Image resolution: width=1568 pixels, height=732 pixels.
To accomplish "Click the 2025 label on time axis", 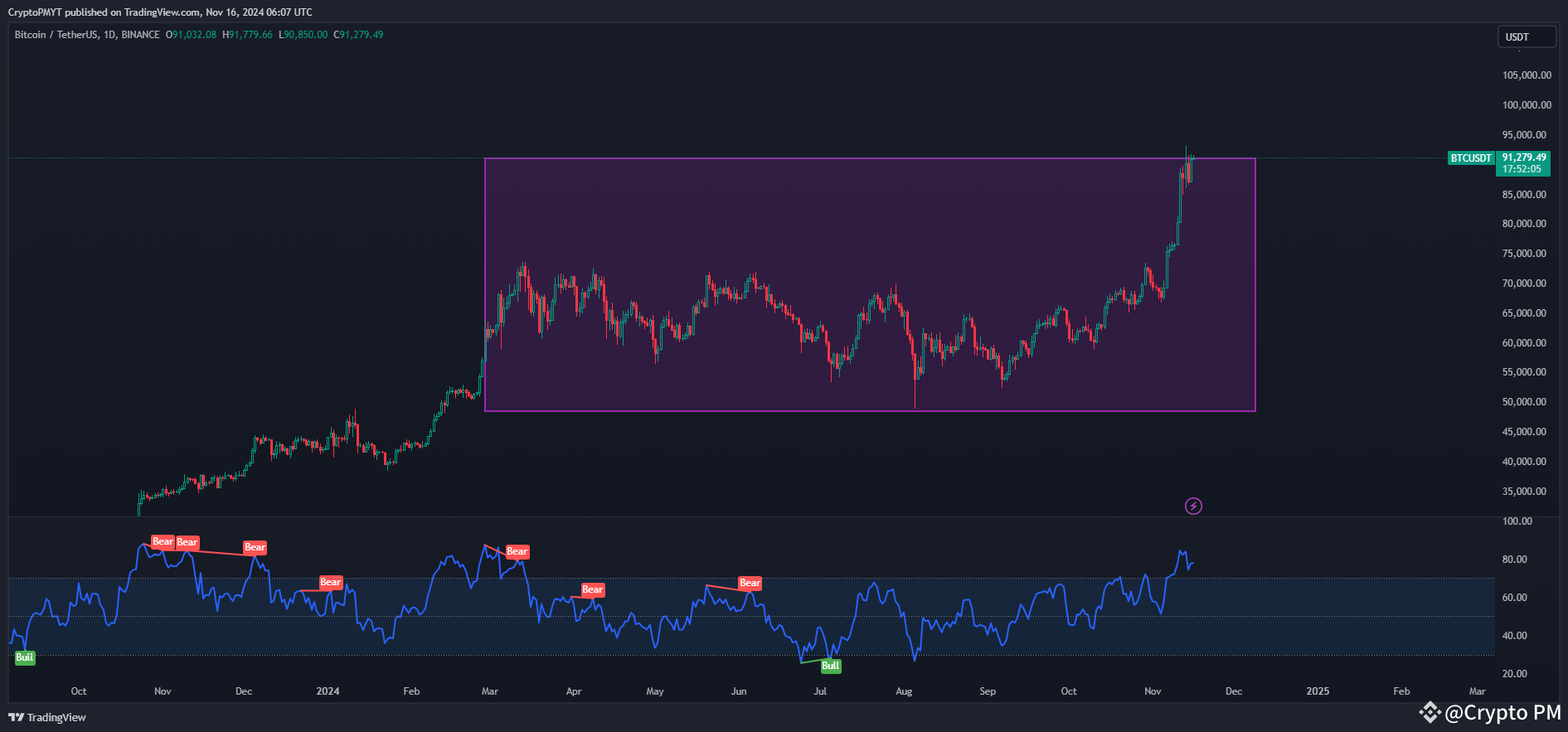I will click(1318, 691).
